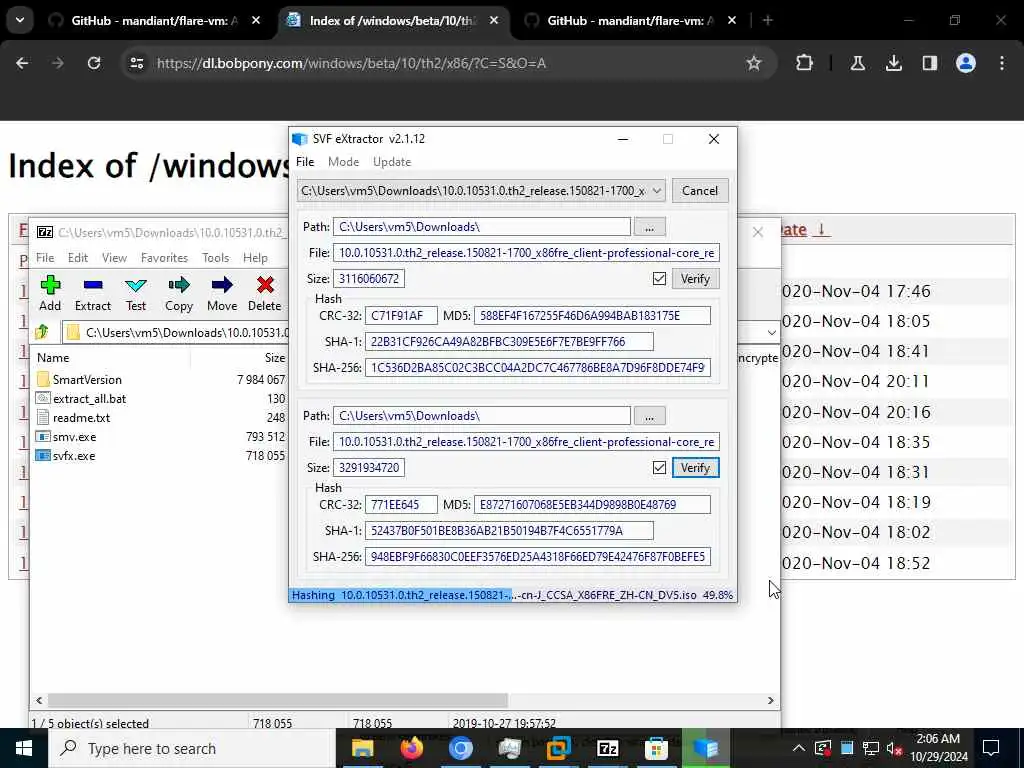The image size is (1024, 768).
Task: Click the 7-Zip taskbar icon
Action: point(607,748)
